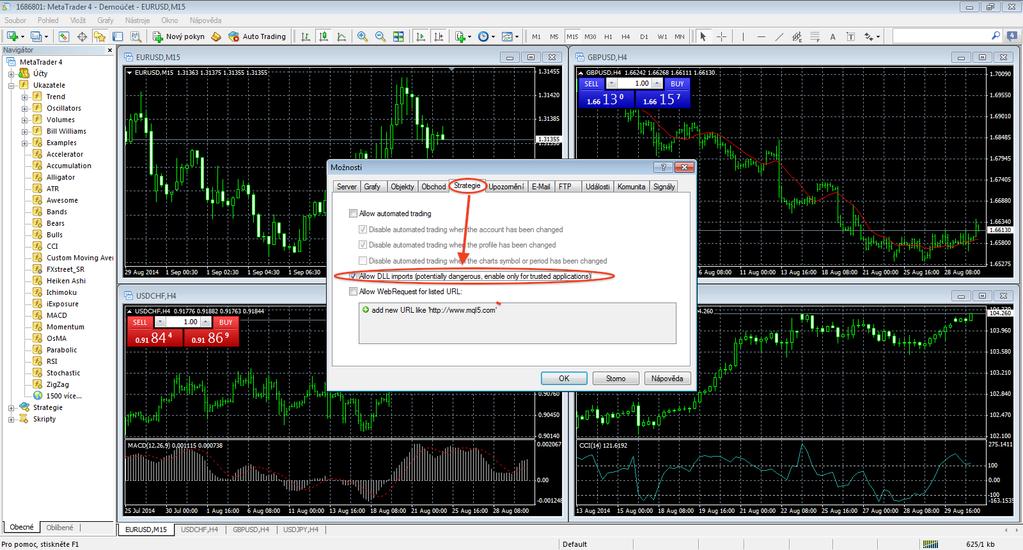This screenshot has width=1023, height=550.
Task: Click the add new URL list entry
Action: tap(429, 310)
